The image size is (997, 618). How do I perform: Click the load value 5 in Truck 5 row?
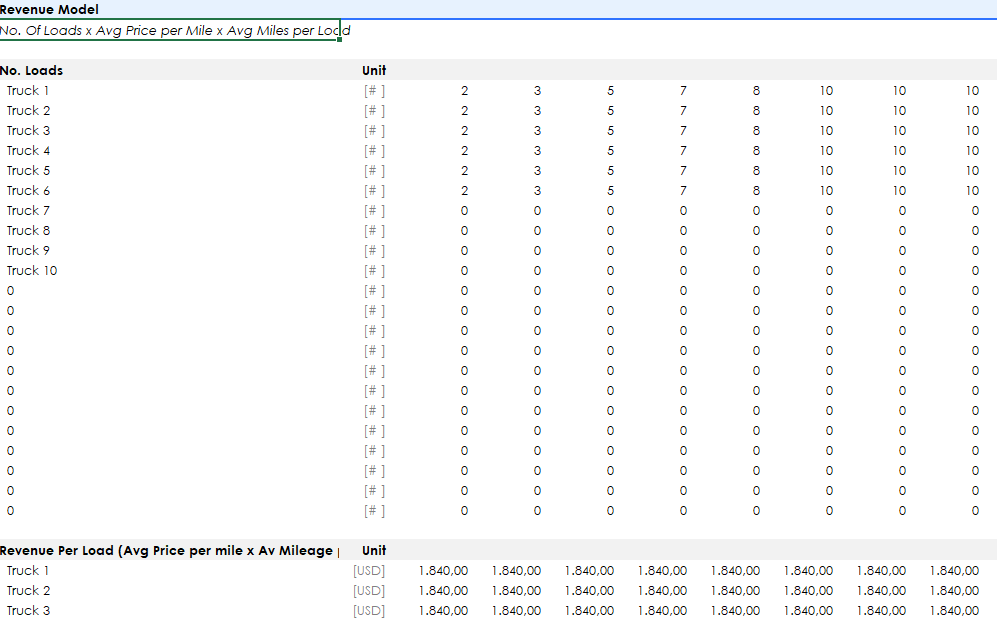pos(610,170)
